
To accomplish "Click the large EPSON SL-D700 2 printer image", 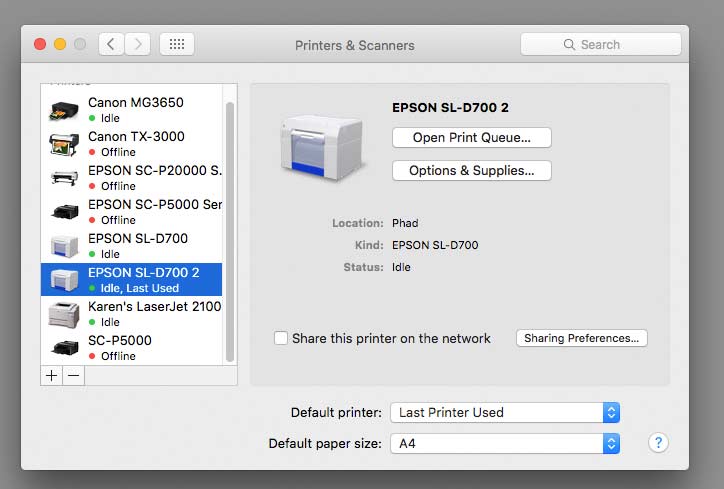I will point(322,148).
